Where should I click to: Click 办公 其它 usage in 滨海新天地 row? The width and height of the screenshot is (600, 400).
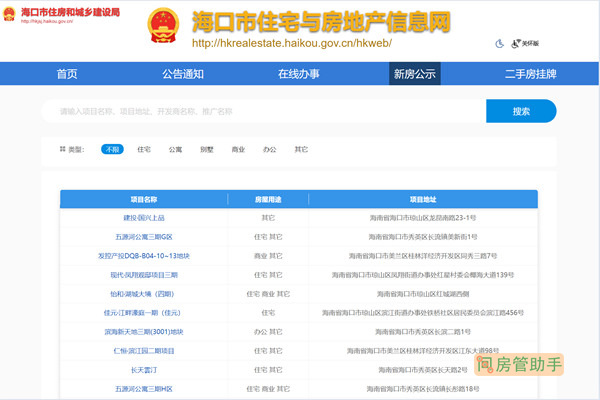tap(268, 332)
